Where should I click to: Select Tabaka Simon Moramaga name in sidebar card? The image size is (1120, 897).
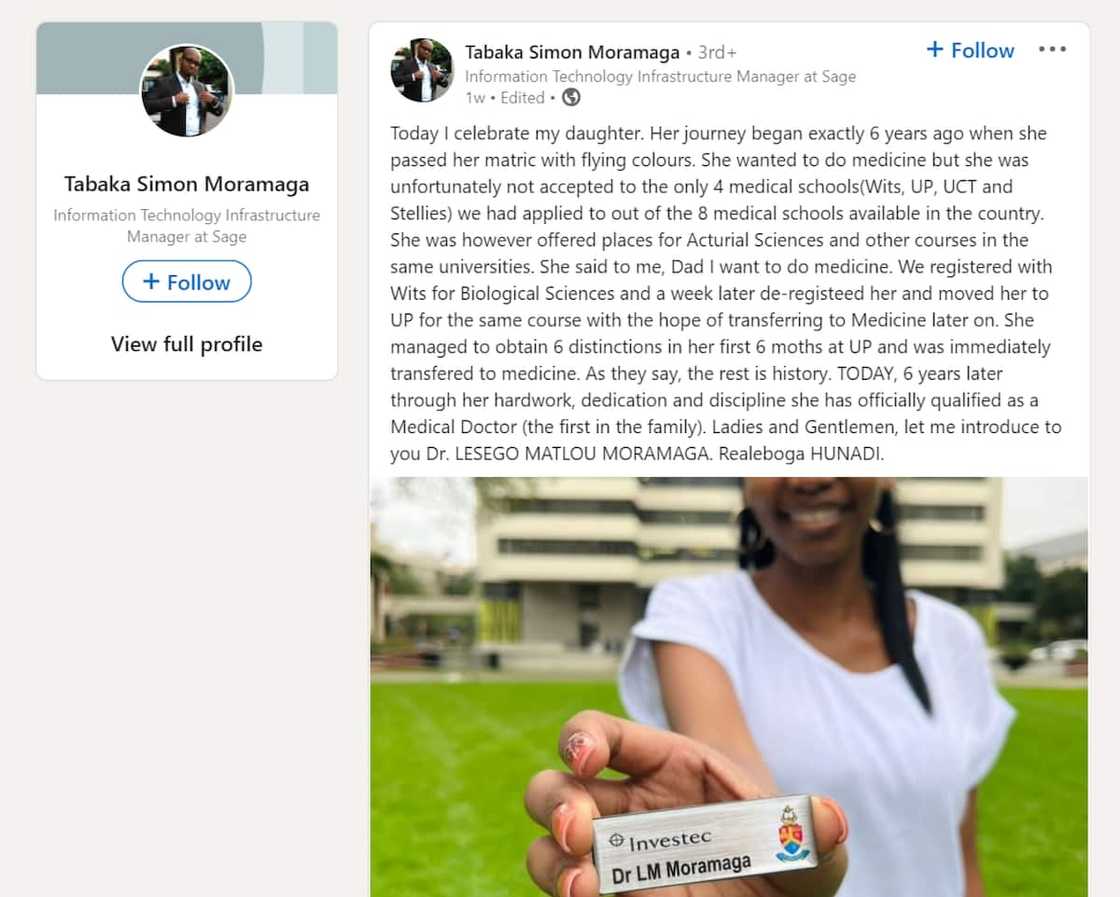click(x=186, y=184)
